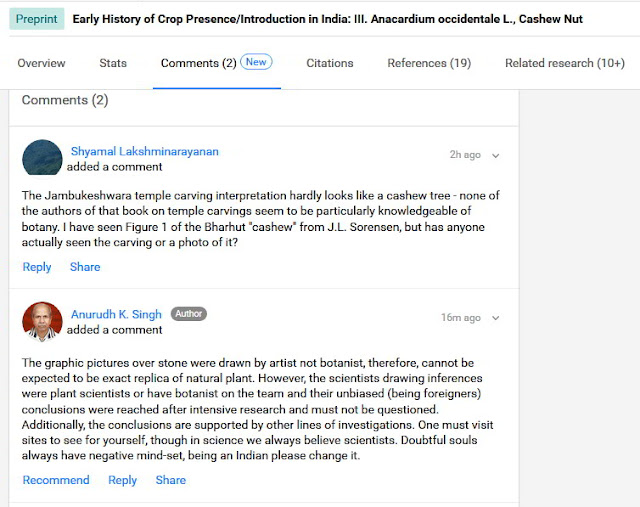Recommend Anurudh K. Singh's comment
The height and width of the screenshot is (507, 640).
pos(56,480)
